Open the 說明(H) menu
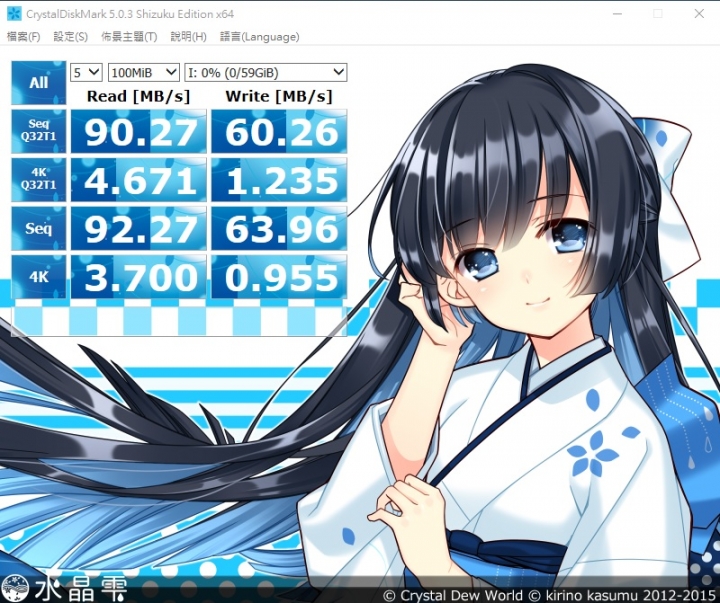The width and height of the screenshot is (720, 603). (188, 37)
